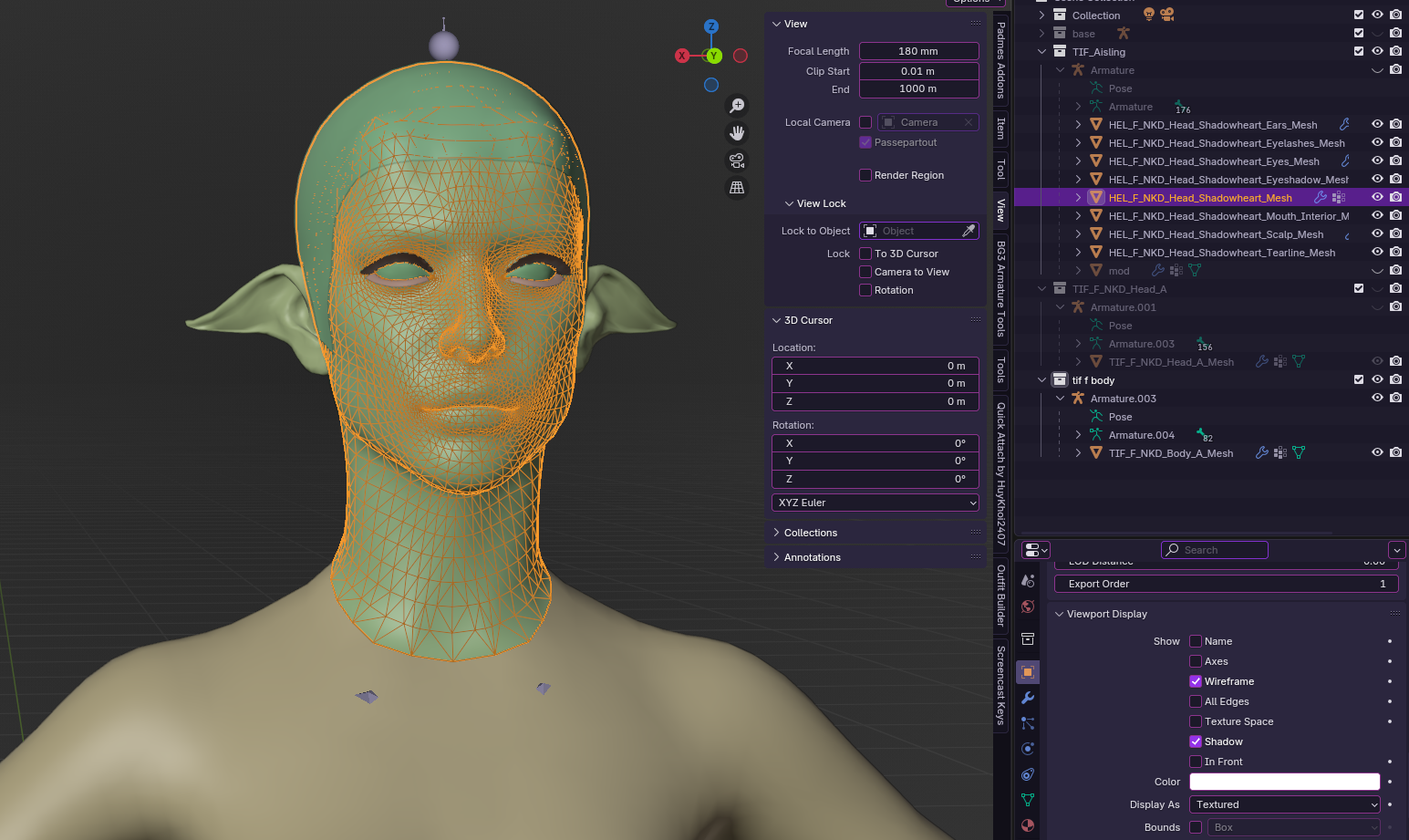Viewport: 1409px width, 840px height.
Task: Open the Screencast Keys sidebar tab
Action: point(1001,685)
